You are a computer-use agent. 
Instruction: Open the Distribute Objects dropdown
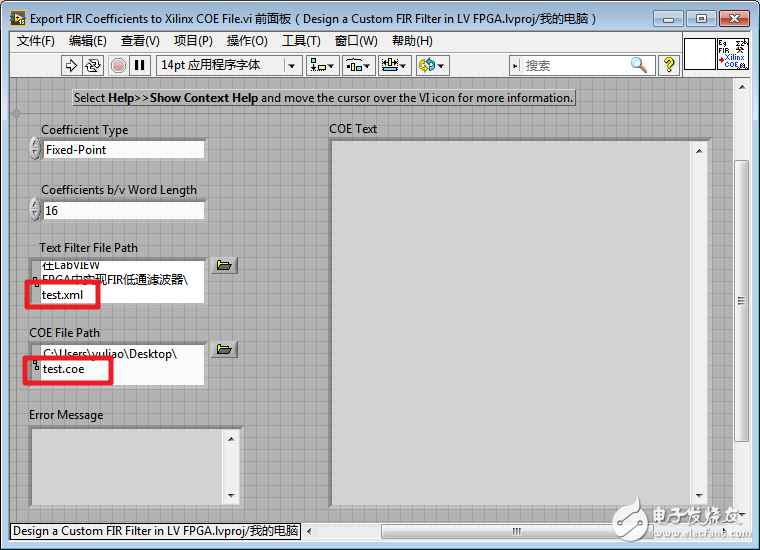359,65
